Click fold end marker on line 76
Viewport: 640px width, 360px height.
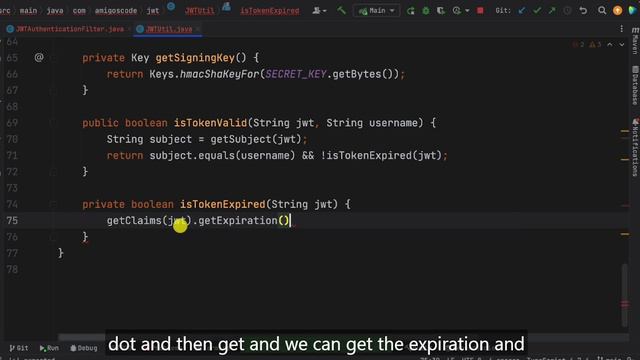pos(53,237)
